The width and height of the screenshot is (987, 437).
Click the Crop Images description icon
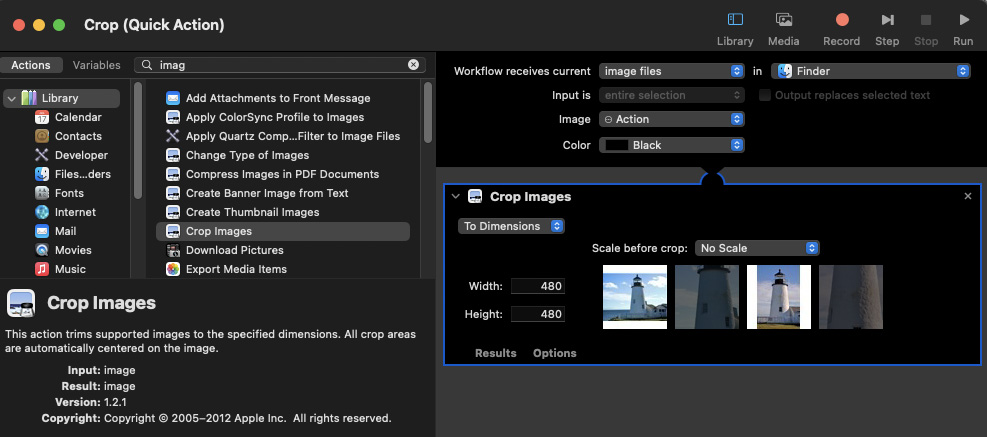click(x=21, y=303)
